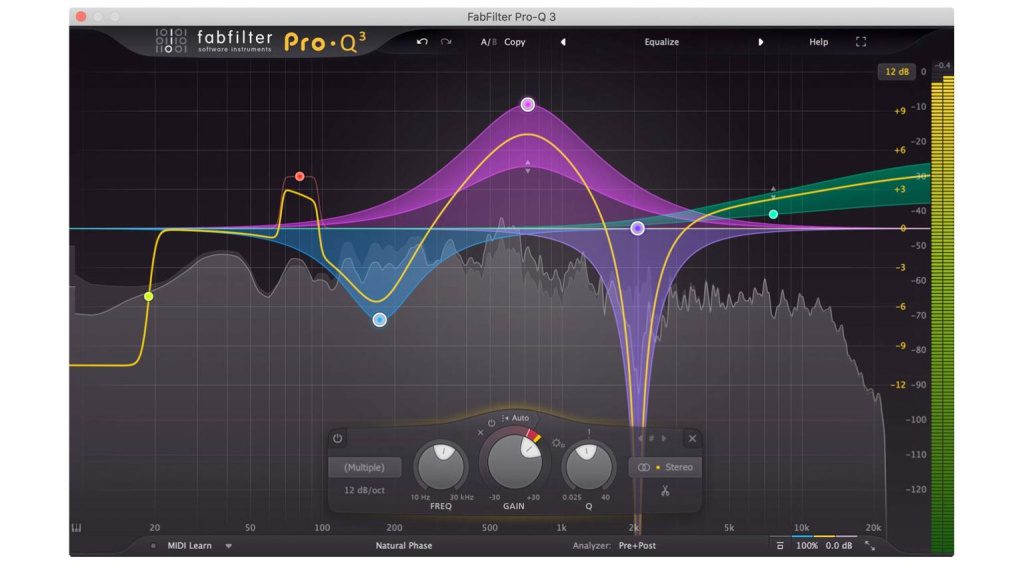Split the band with the scissors icon
Screen dimensions: 1024x565
[x=665, y=491]
